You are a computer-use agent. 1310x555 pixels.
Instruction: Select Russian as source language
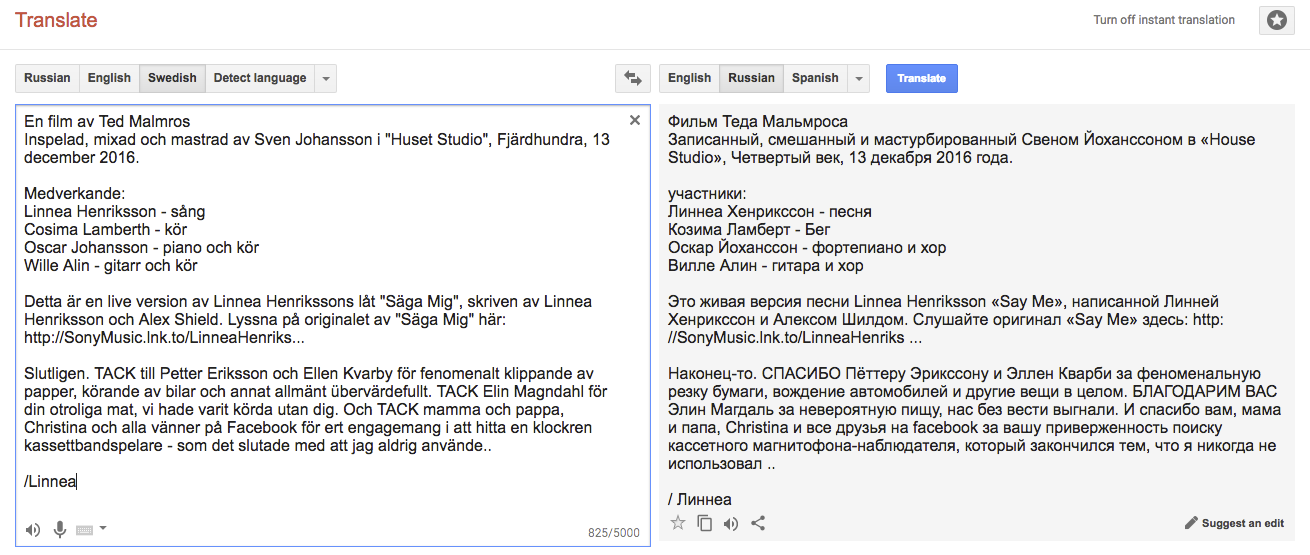pos(48,78)
